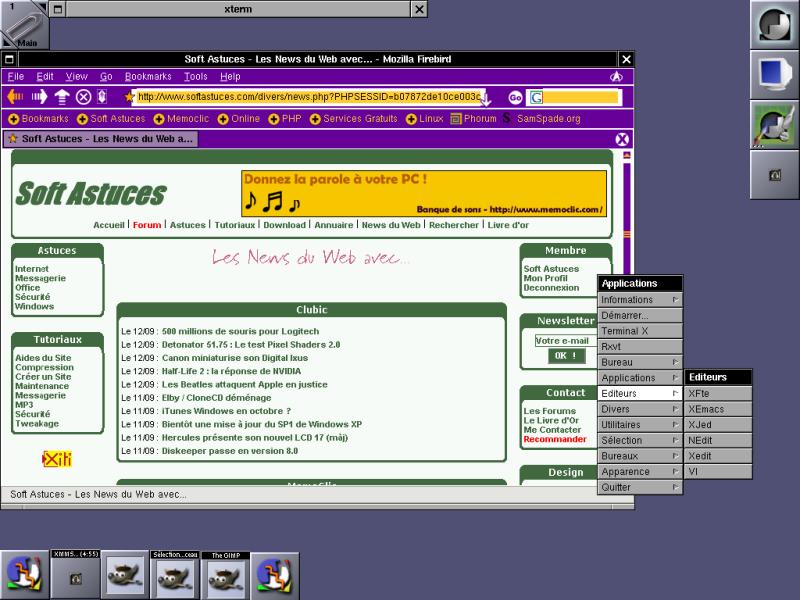Image resolution: width=800 pixels, height=600 pixels.
Task: Select NEdit in the Editeurs submenu
Action: (718, 440)
